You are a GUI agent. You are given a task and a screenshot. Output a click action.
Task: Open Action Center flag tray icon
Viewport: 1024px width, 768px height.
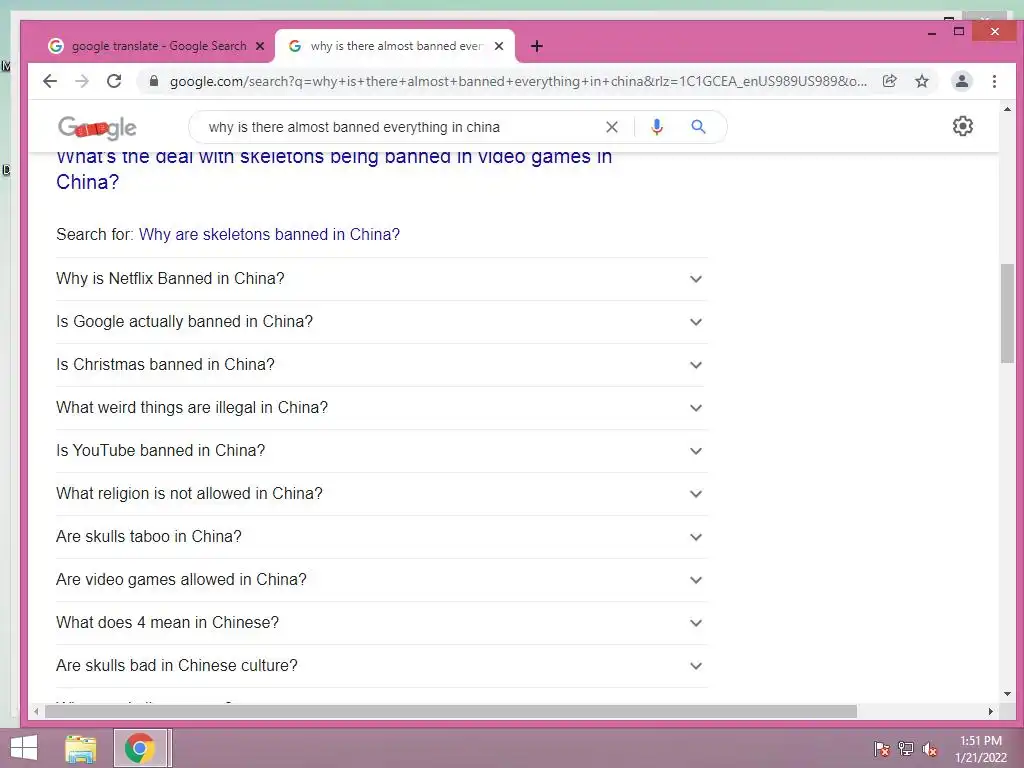882,748
